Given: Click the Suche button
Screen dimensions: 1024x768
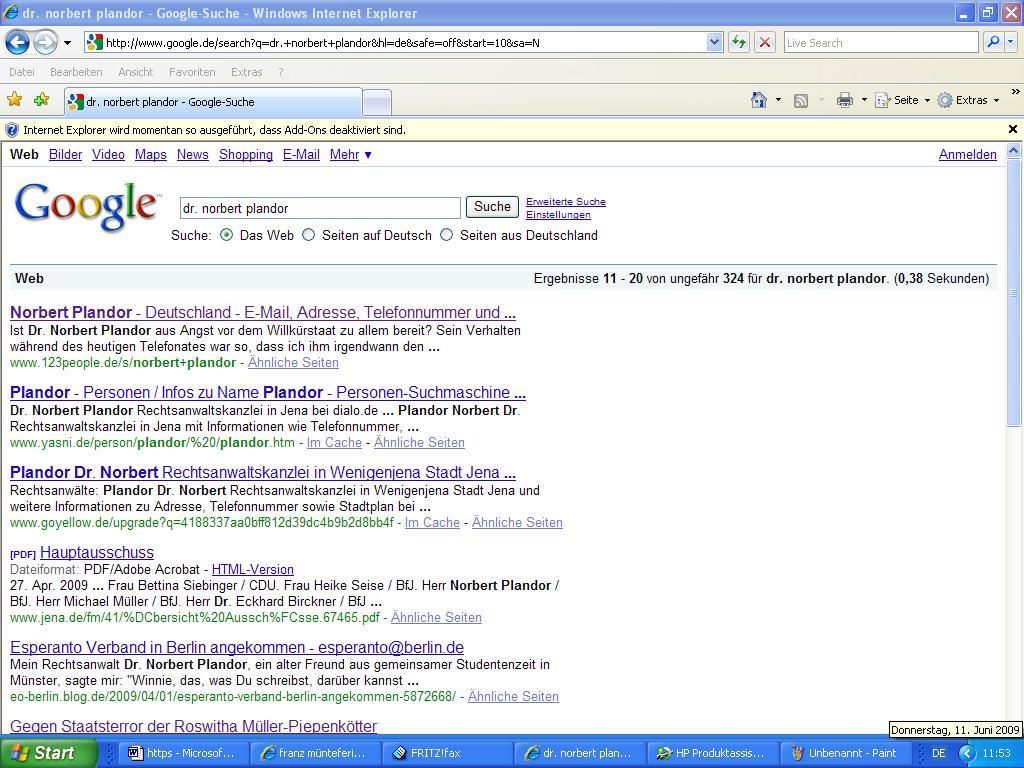Looking at the screenshot, I should click(492, 207).
